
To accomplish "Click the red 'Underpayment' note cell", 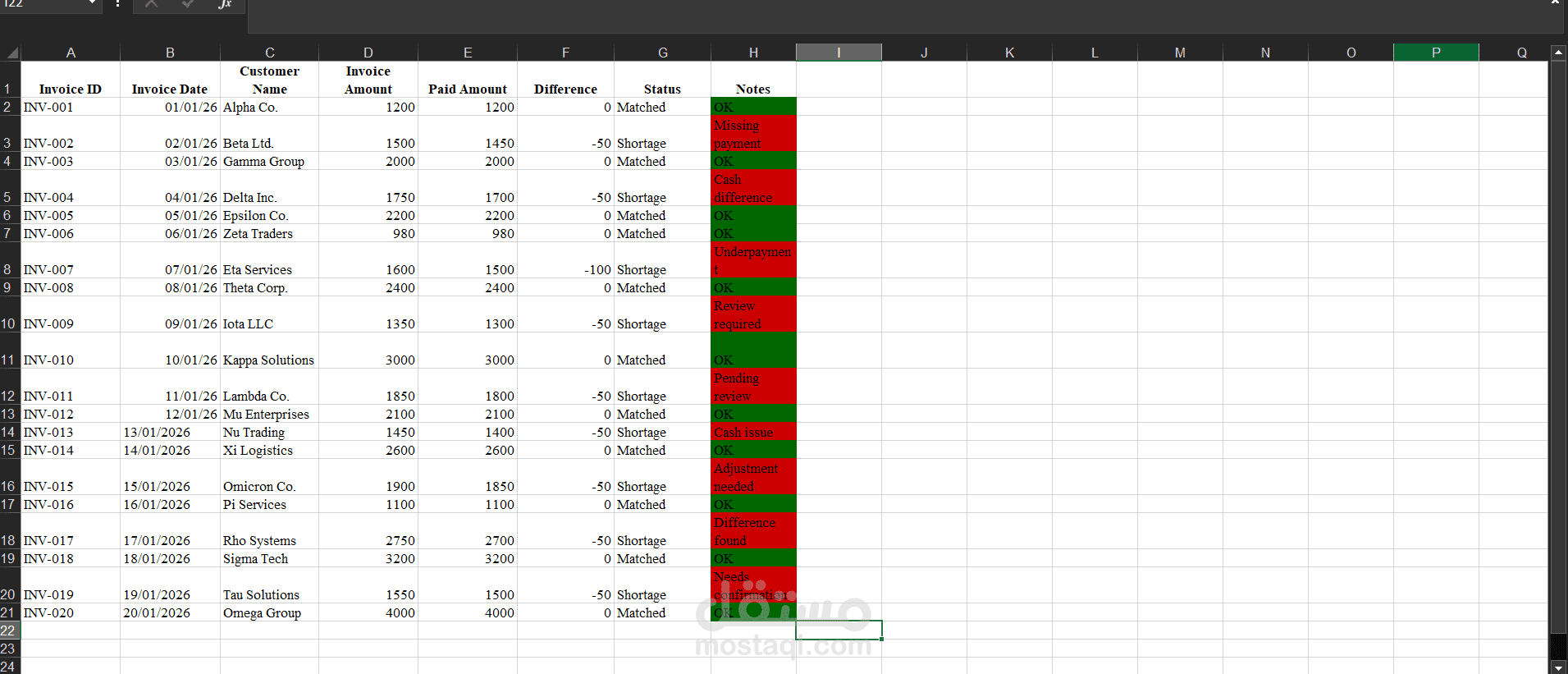I will coord(753,260).
